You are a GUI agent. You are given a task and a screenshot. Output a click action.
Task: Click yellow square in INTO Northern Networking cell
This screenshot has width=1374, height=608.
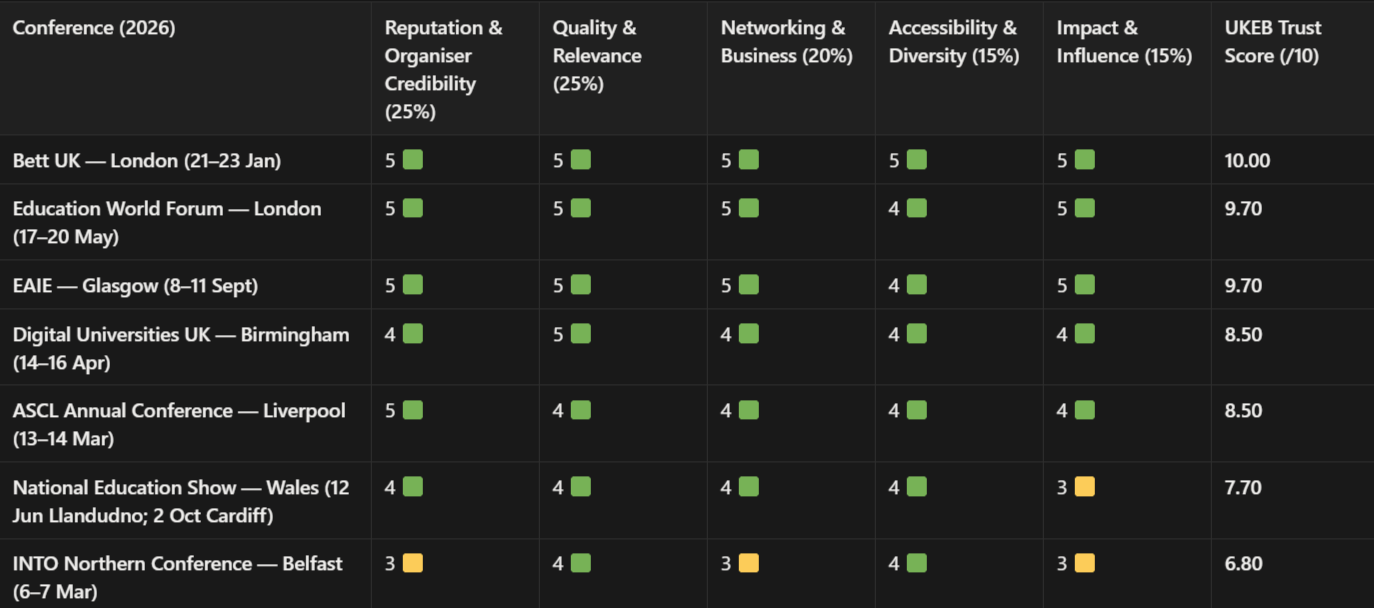pyautogui.click(x=748, y=563)
